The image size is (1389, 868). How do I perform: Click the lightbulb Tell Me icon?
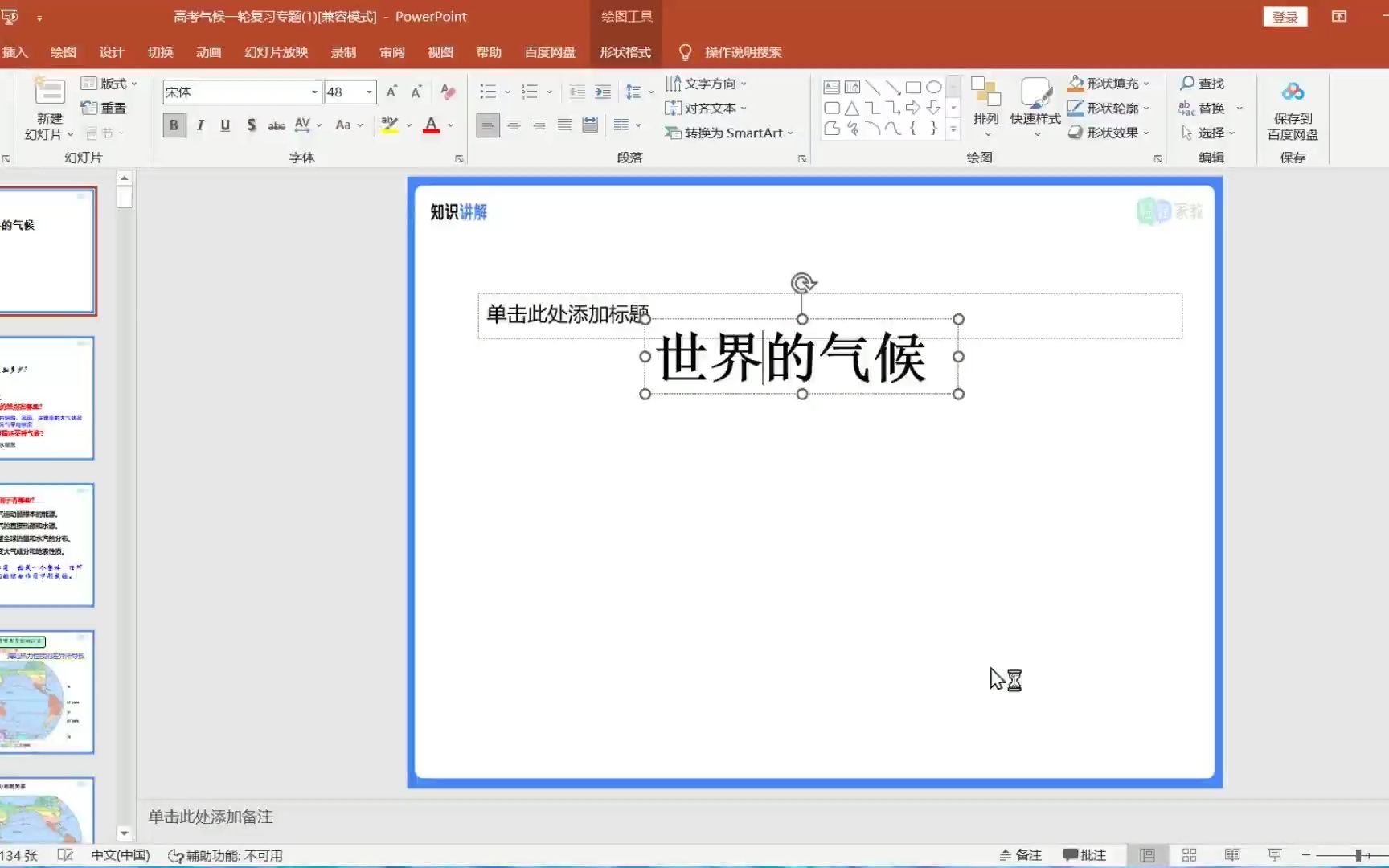(x=685, y=52)
